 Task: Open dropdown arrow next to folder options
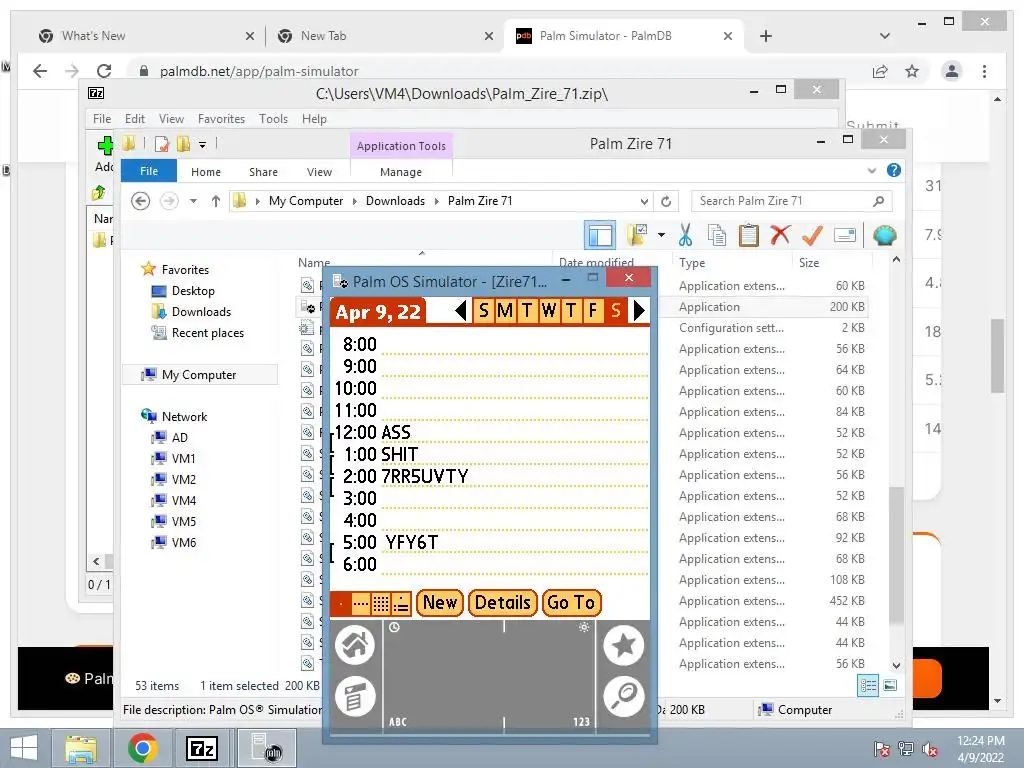tap(661, 235)
